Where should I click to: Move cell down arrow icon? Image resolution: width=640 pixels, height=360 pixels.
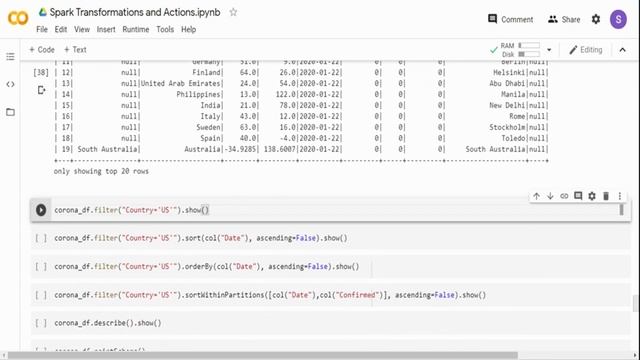pos(550,196)
